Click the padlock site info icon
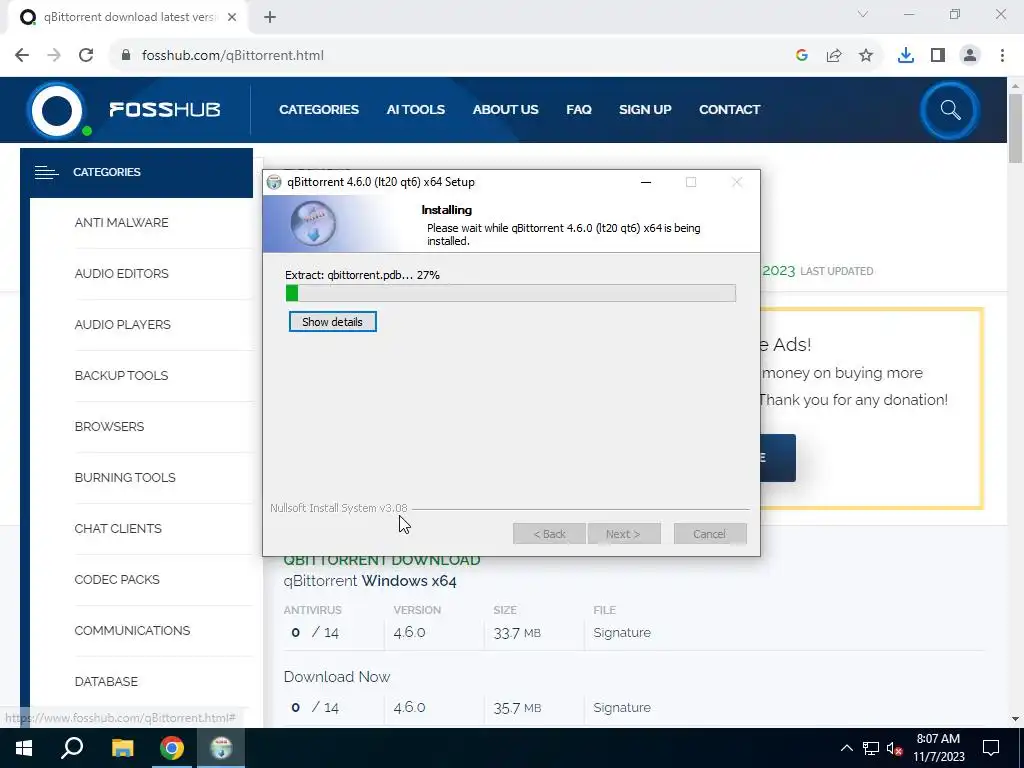Viewport: 1024px width, 768px height. click(x=126, y=56)
